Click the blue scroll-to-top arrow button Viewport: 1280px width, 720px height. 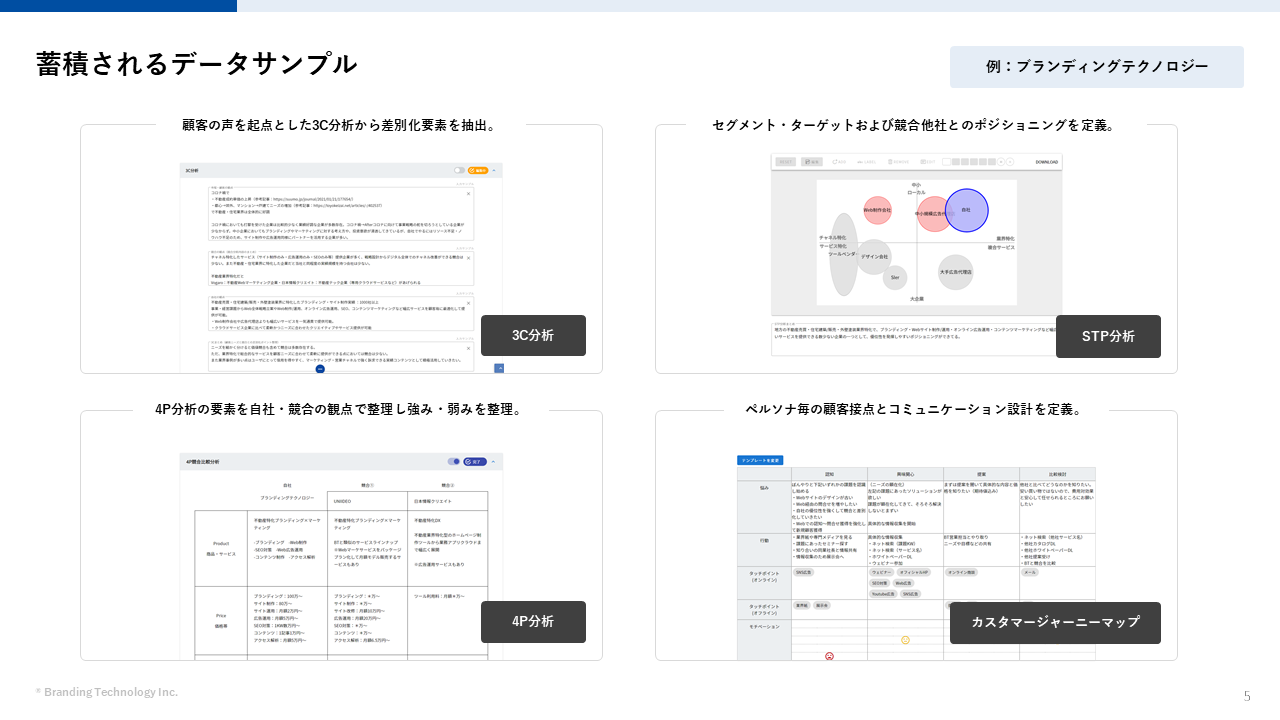pos(499,368)
